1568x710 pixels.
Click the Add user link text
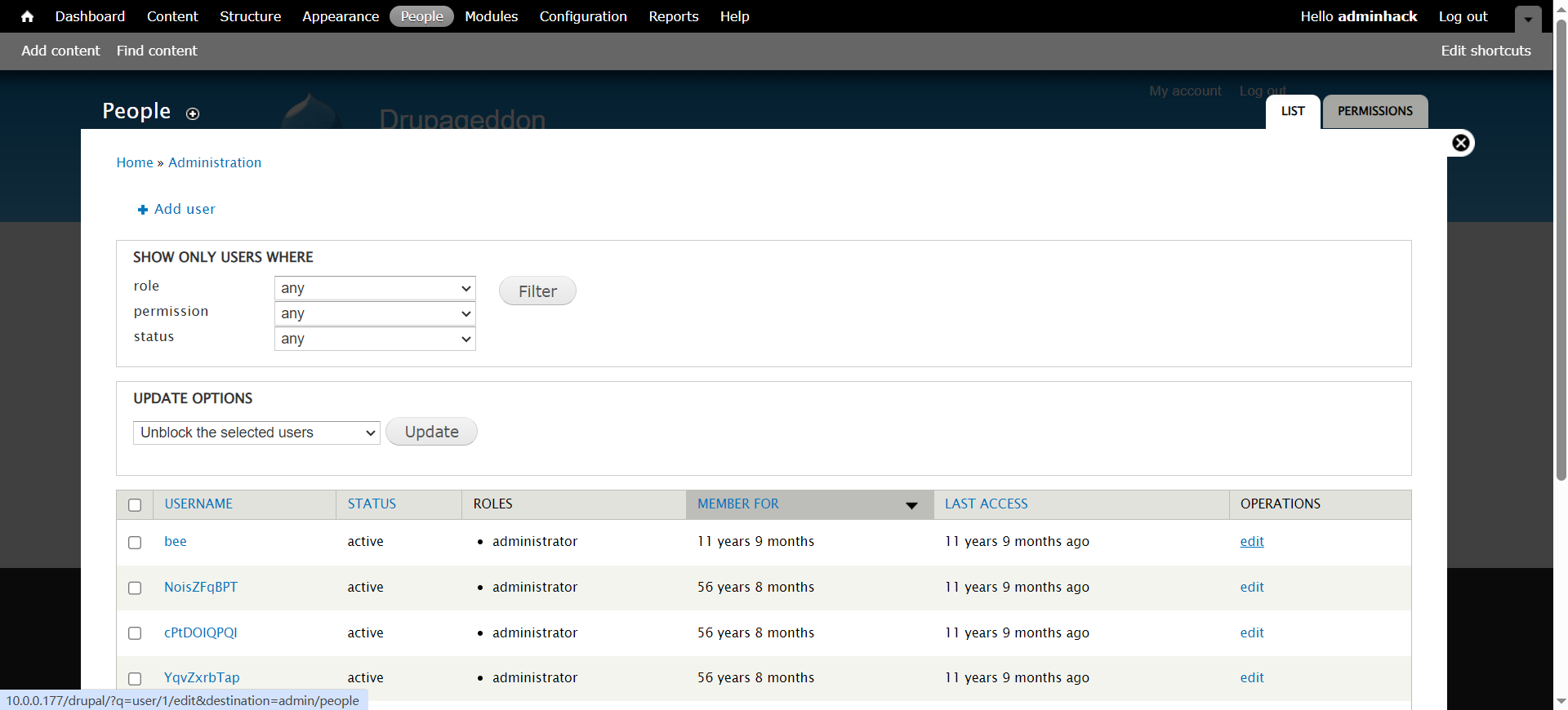coord(185,209)
